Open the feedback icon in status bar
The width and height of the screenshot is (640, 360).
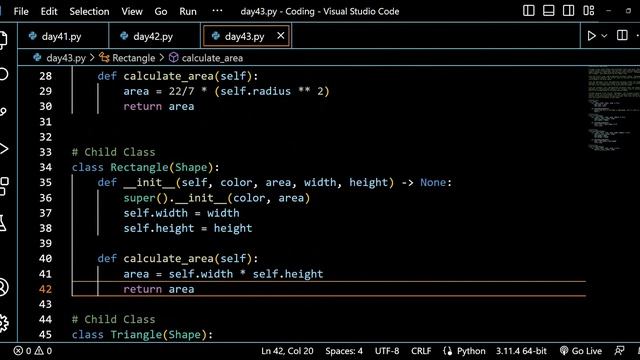click(619, 351)
